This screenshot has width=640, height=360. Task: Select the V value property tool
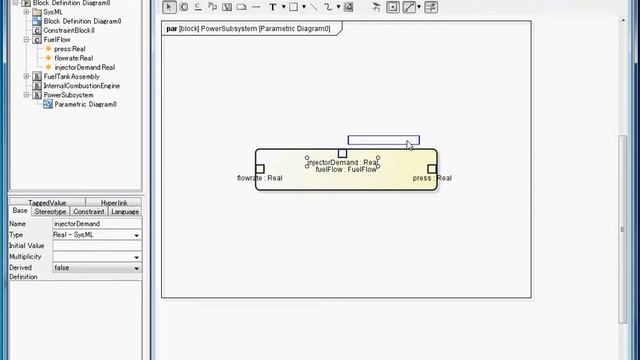click(x=227, y=7)
